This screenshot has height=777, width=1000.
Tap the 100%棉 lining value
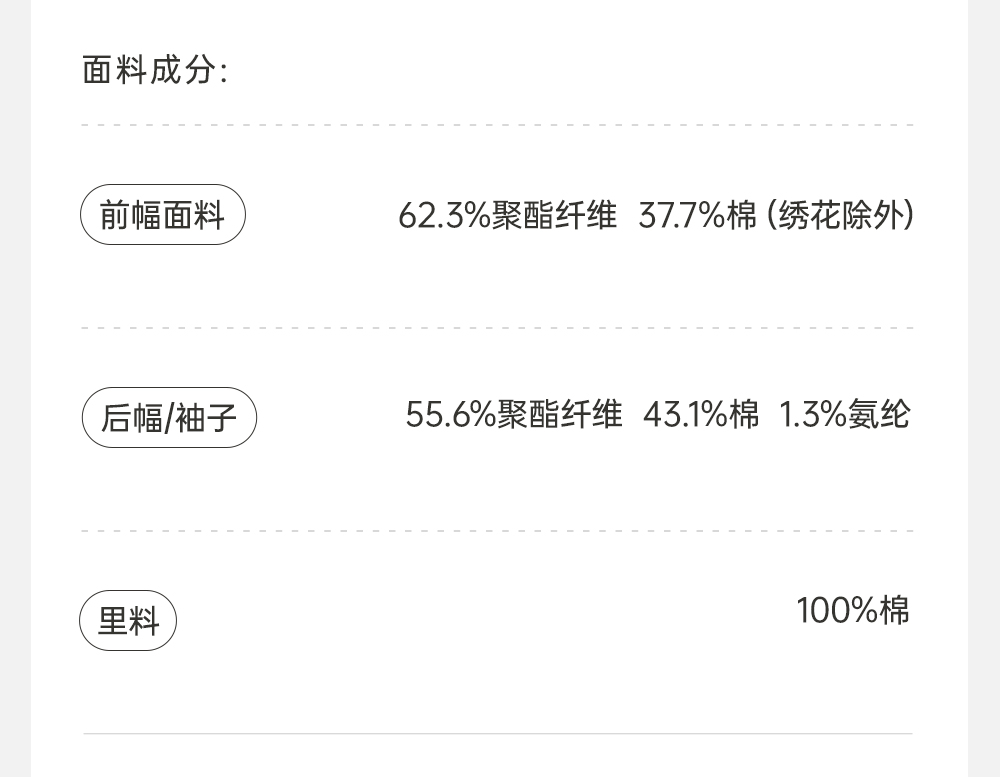(x=852, y=609)
